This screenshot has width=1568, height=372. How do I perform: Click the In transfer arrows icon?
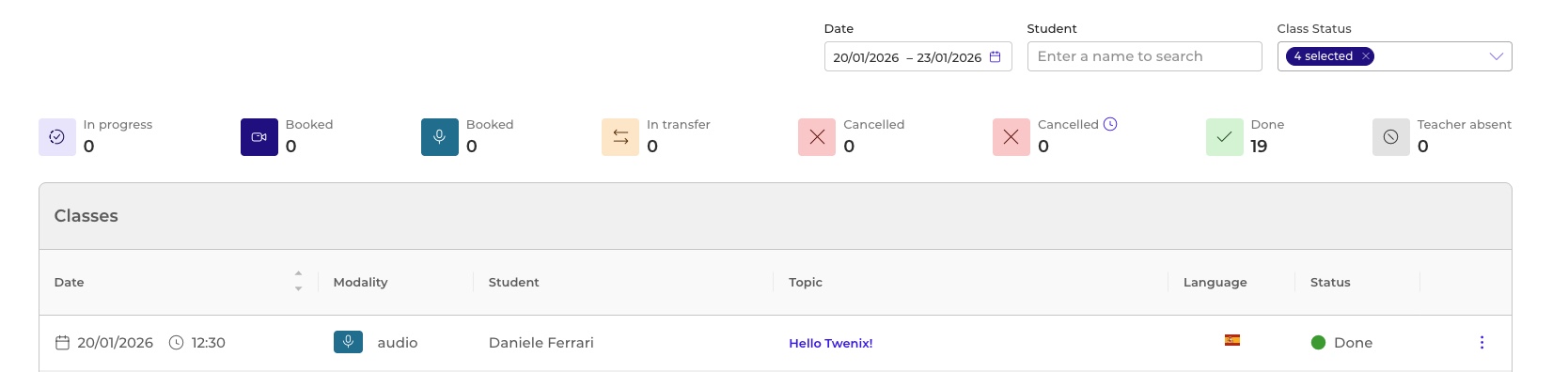[x=620, y=137]
